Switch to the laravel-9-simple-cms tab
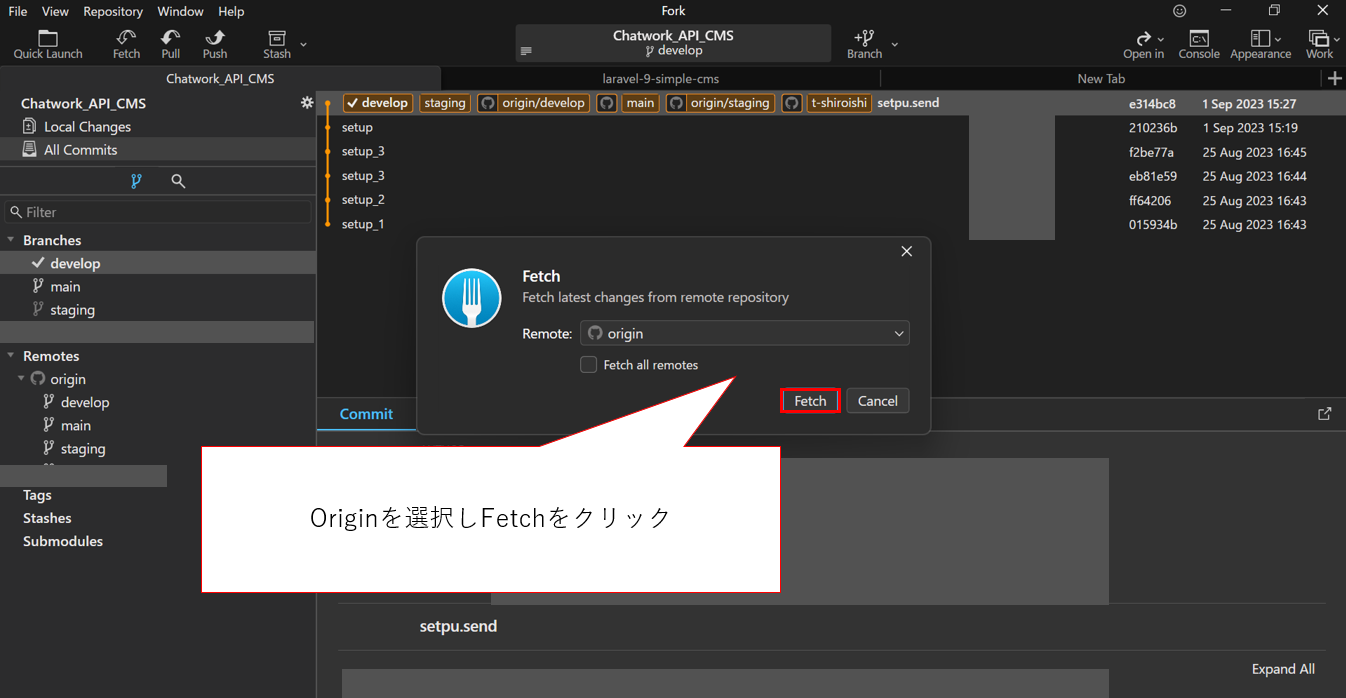 pyautogui.click(x=660, y=78)
